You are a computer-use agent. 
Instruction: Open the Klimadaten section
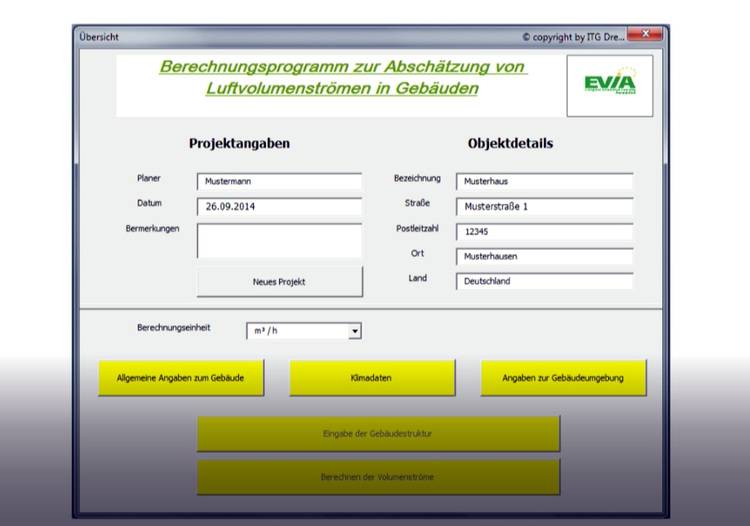372,378
